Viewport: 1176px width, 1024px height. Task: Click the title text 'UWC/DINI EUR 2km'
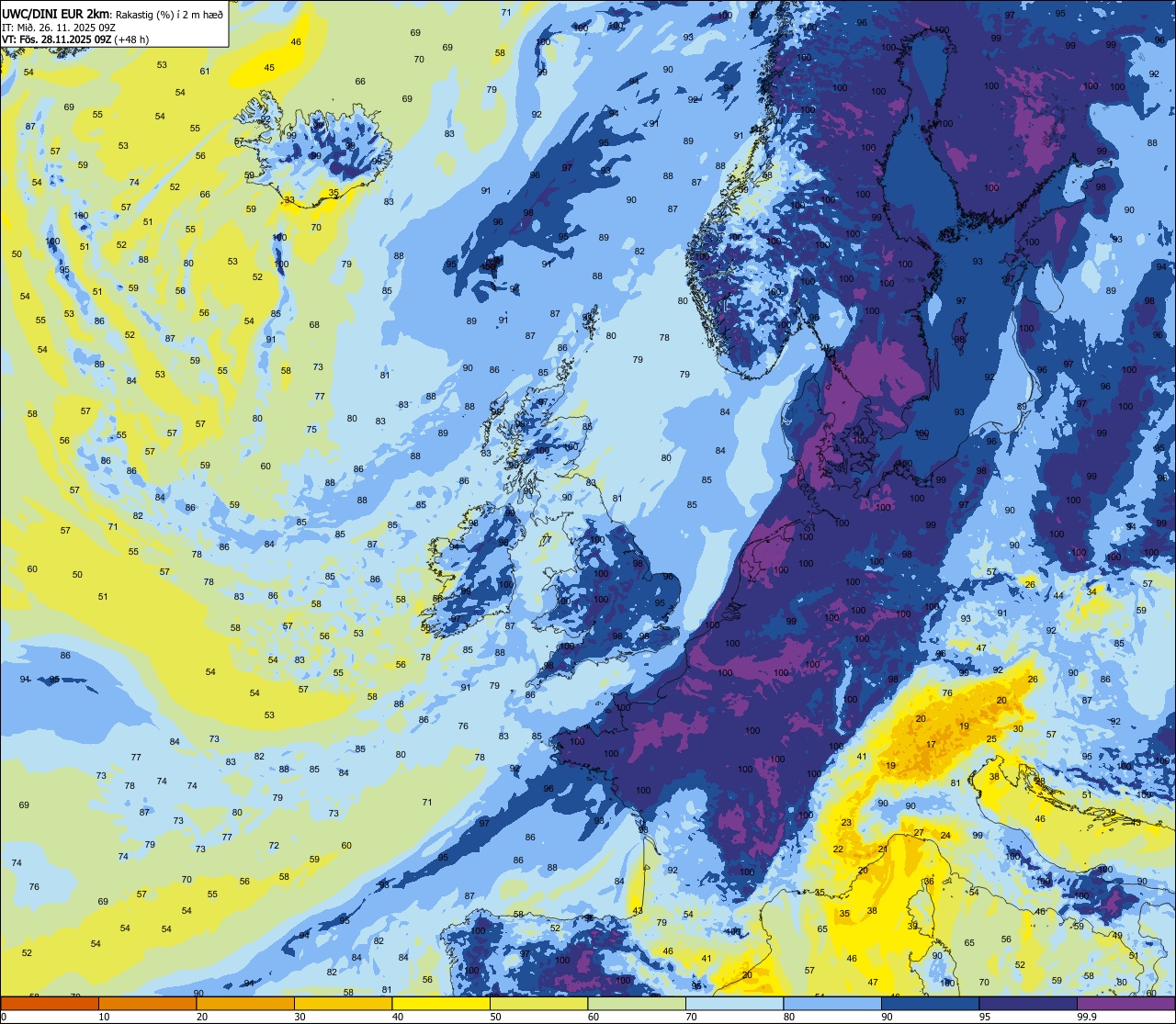pos(56,13)
